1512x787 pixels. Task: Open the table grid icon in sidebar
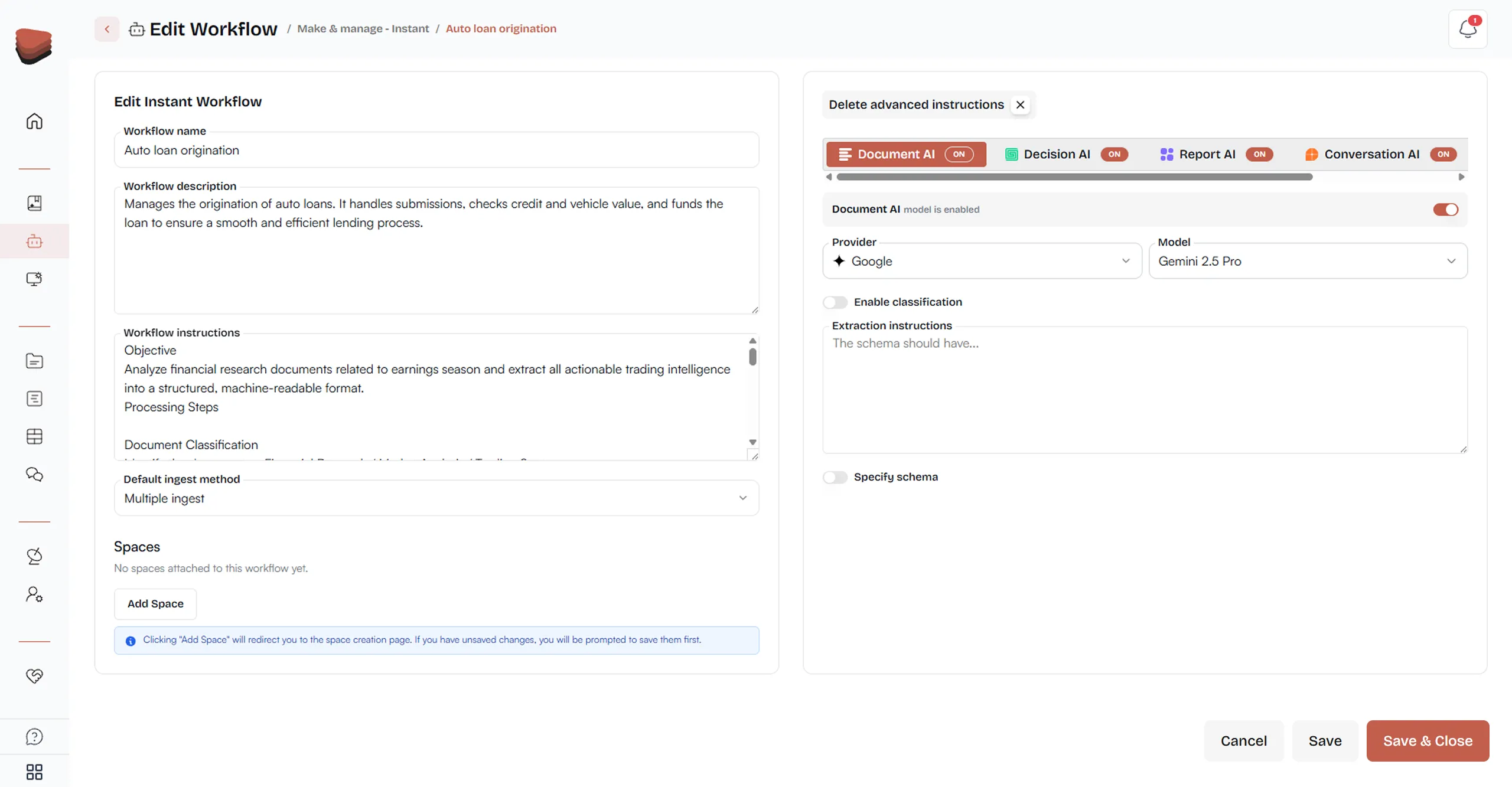[x=34, y=436]
